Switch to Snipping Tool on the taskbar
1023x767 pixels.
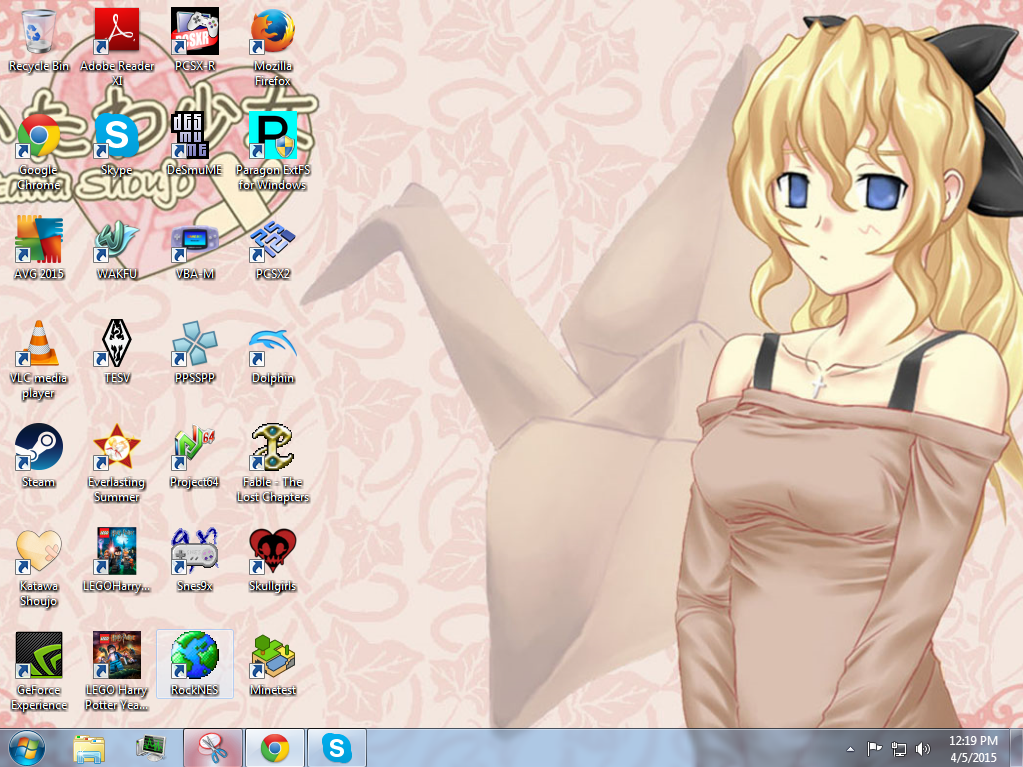pos(213,748)
